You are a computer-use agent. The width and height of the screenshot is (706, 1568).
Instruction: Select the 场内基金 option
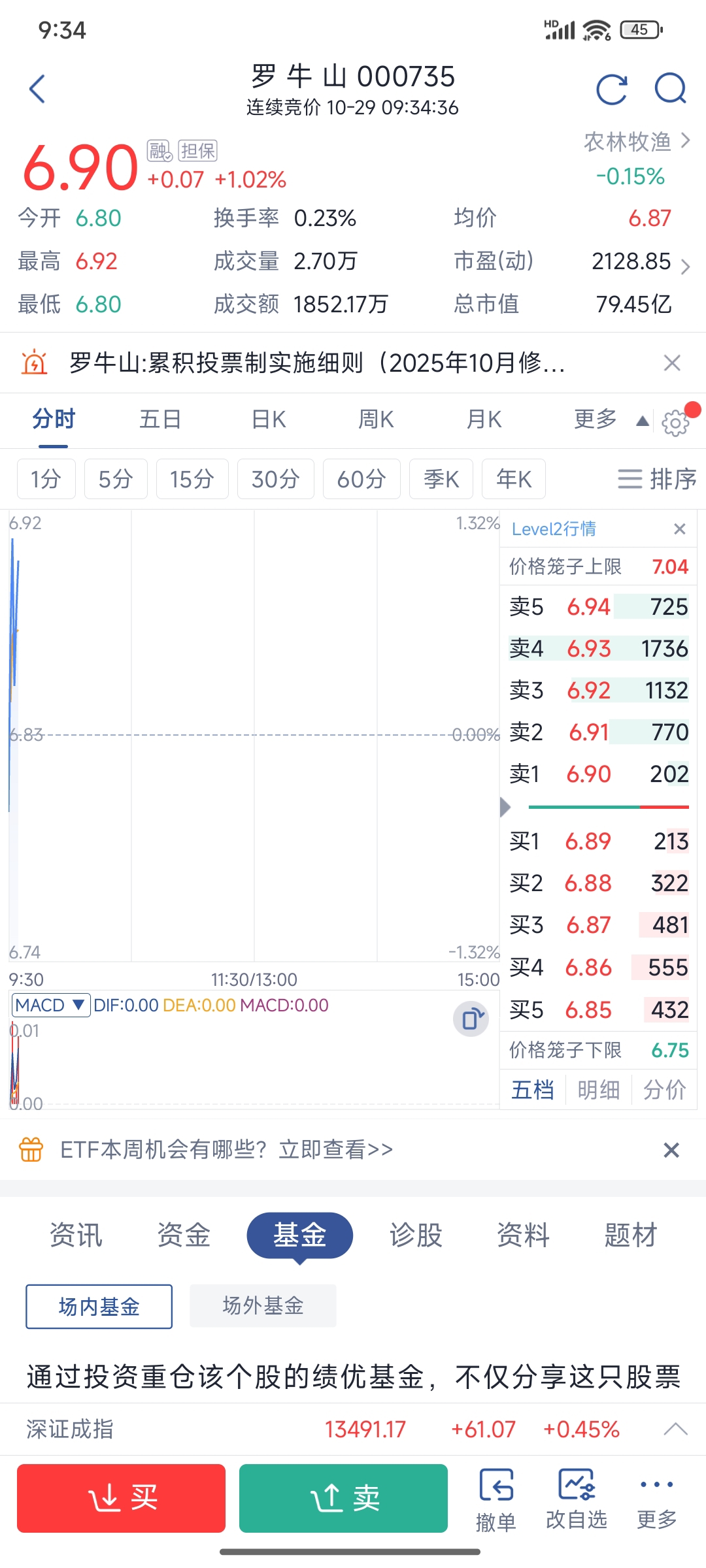99,1306
